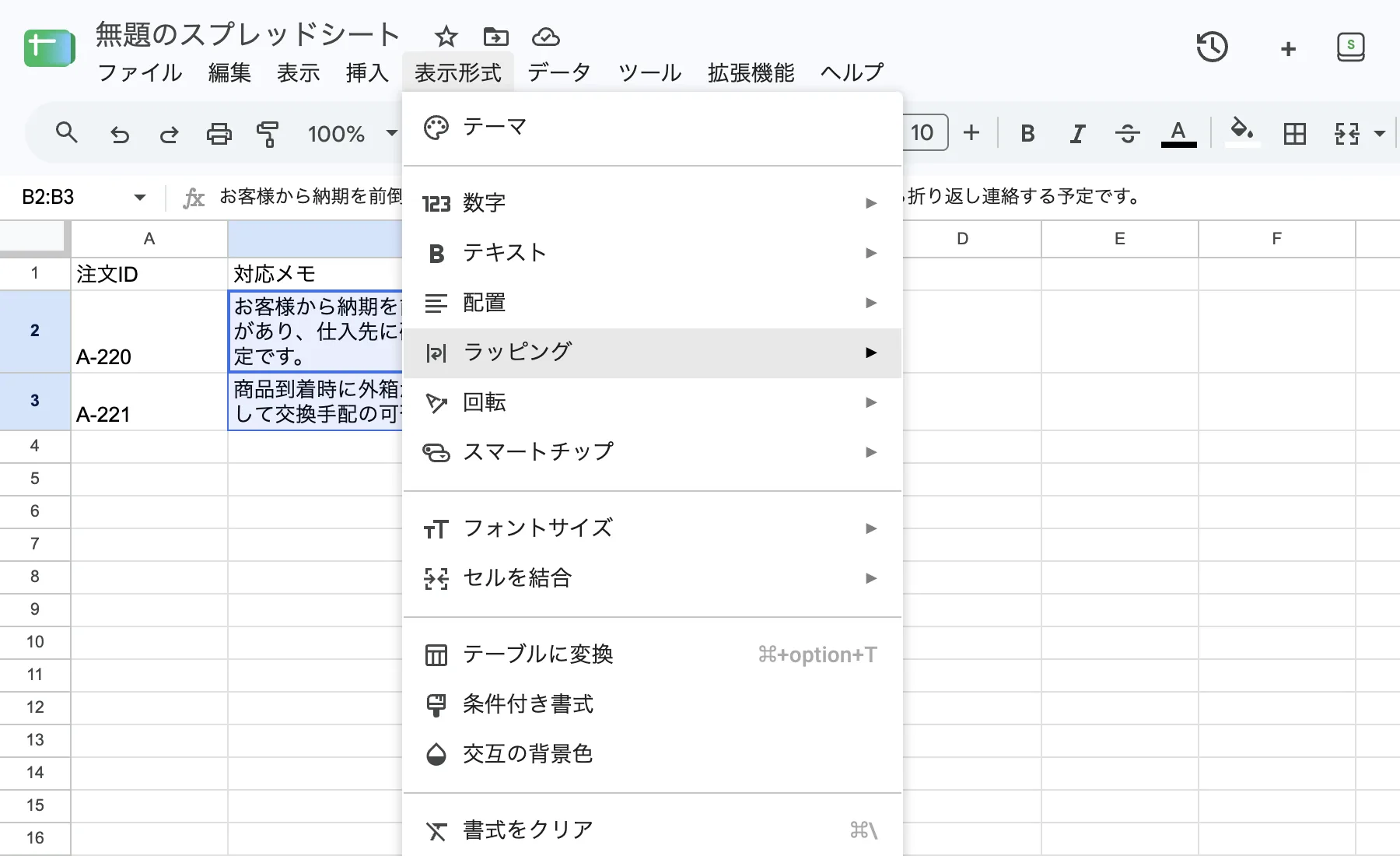Open the name box dropdown arrow
Screen dimensions: 1400x856
(140, 197)
